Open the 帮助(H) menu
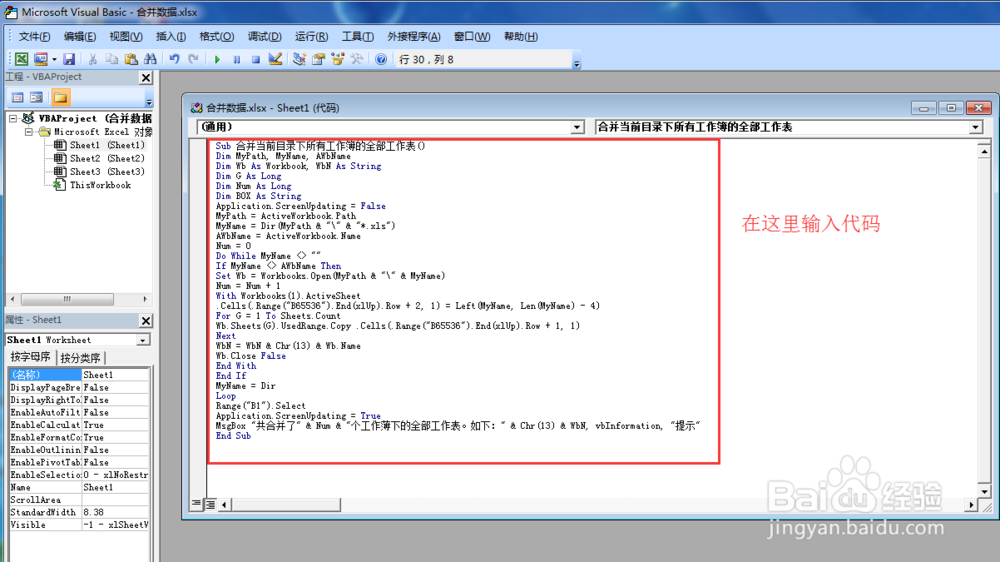The image size is (1000, 562). (521, 36)
